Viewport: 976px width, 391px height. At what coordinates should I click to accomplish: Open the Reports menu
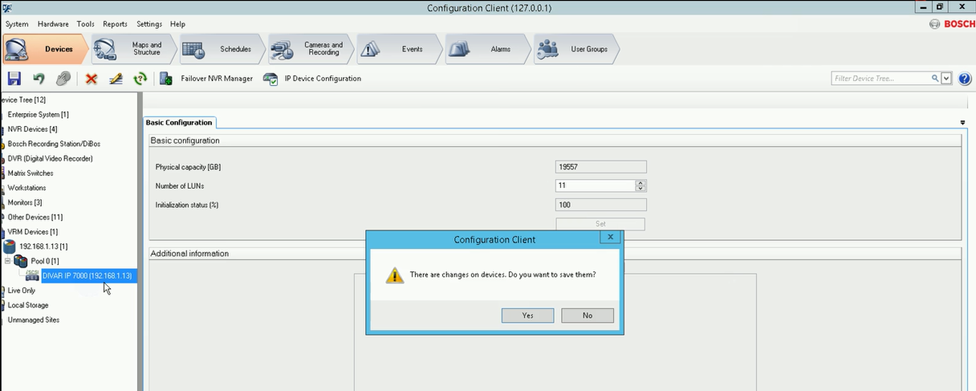[x=115, y=24]
